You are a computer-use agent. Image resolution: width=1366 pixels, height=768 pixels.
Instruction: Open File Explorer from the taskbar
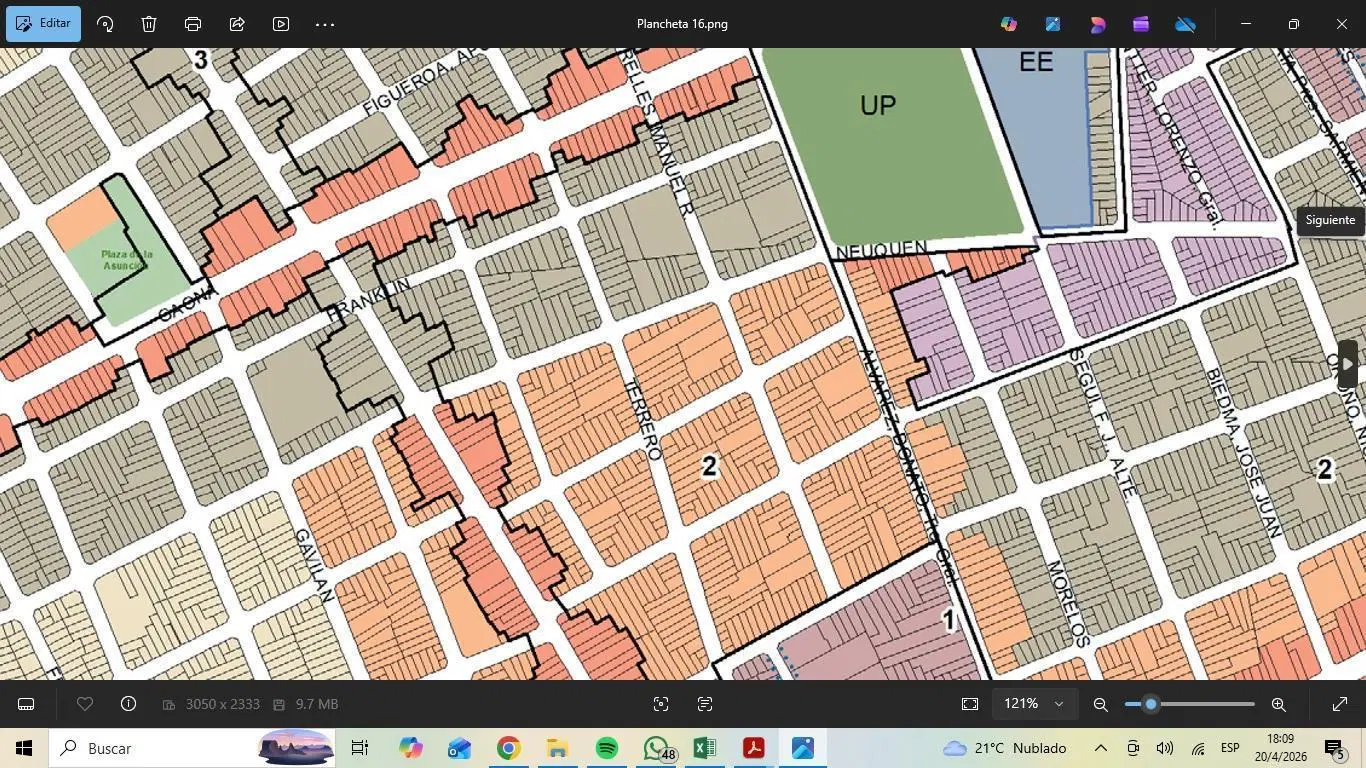coord(557,748)
